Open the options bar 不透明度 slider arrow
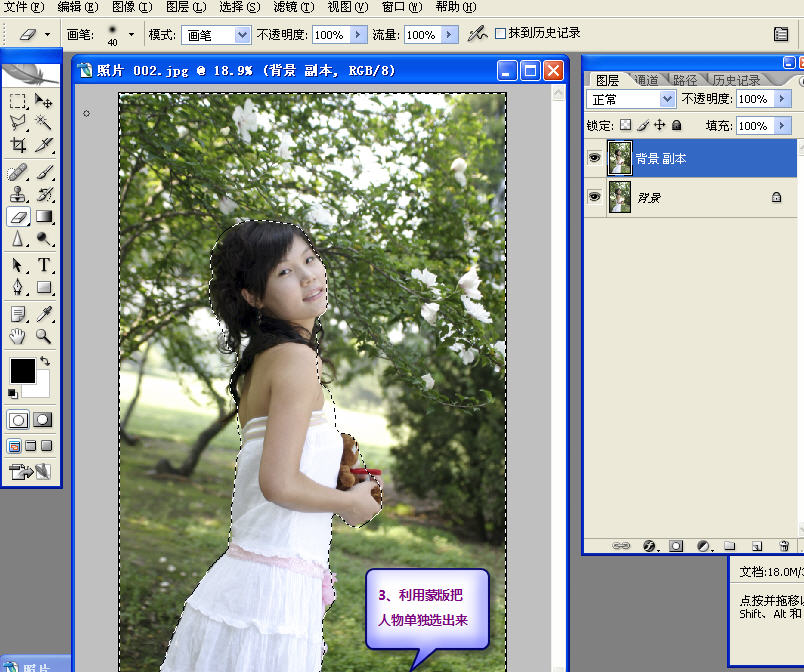This screenshot has height=672, width=804. click(358, 34)
